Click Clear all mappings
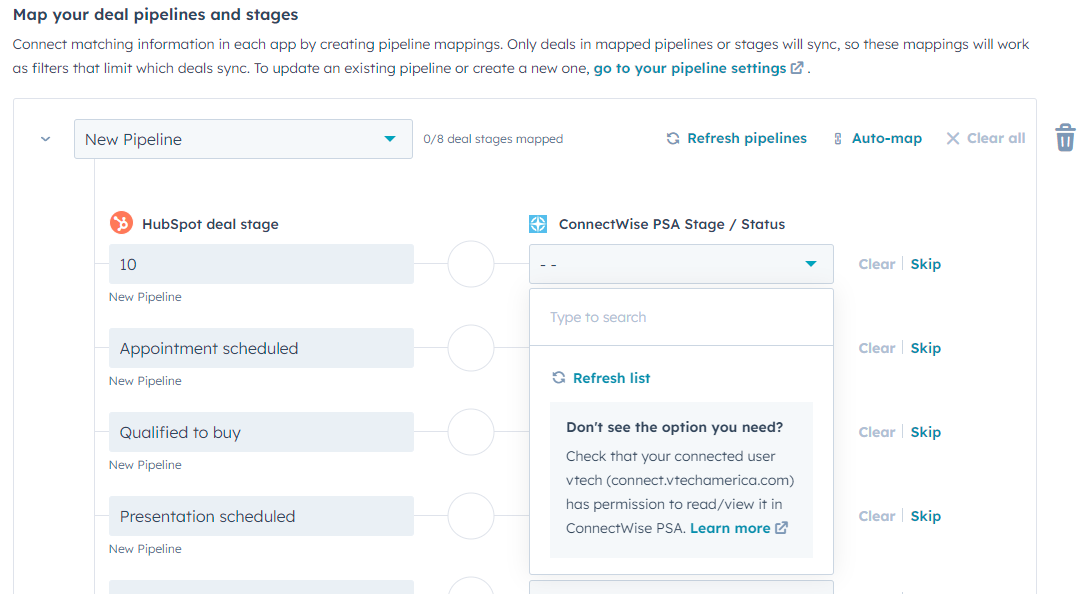 [x=986, y=139]
